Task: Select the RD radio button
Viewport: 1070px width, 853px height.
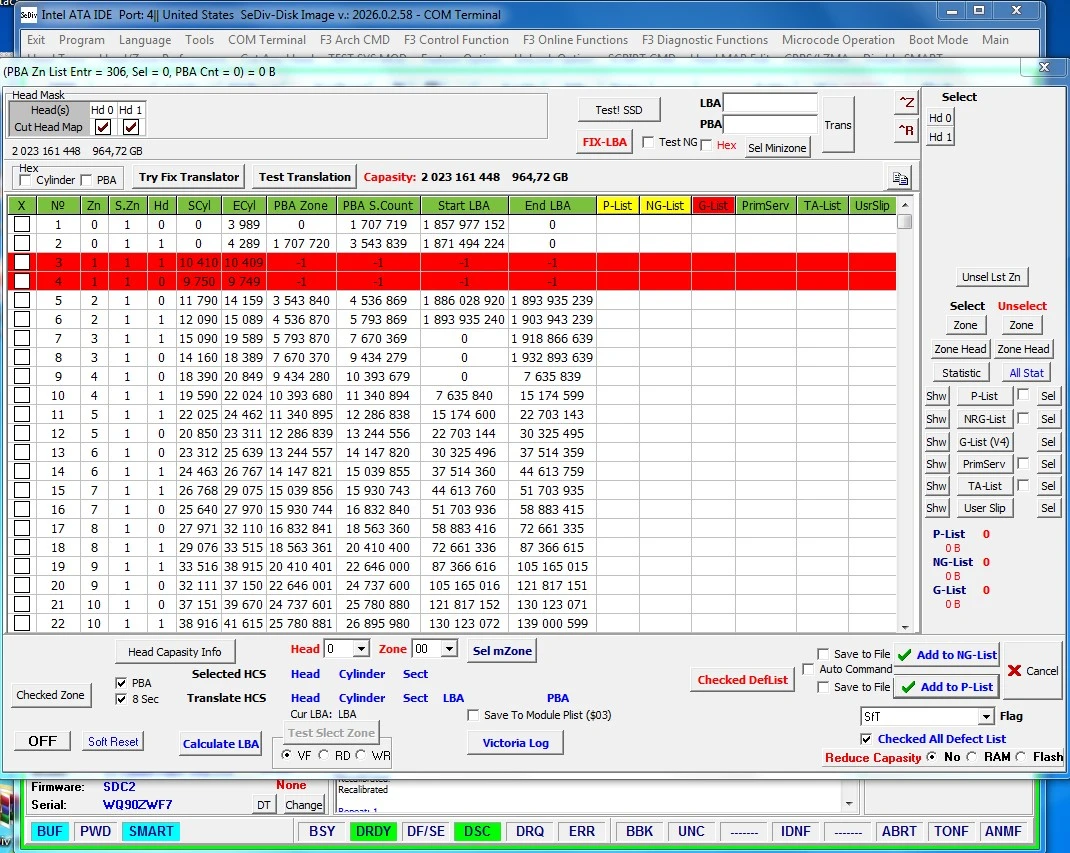Action: [x=323, y=755]
